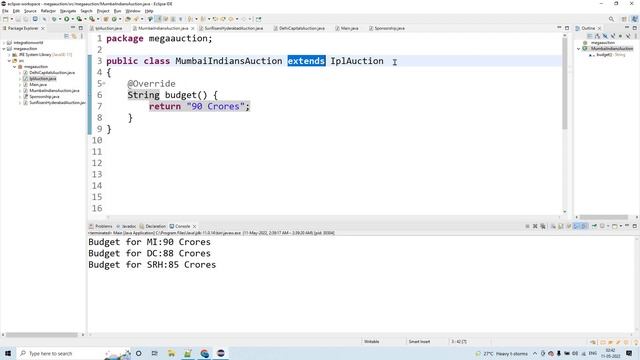Open the dropdown next to New icon
Screen dimensions: 640x360
tap(12, 19)
